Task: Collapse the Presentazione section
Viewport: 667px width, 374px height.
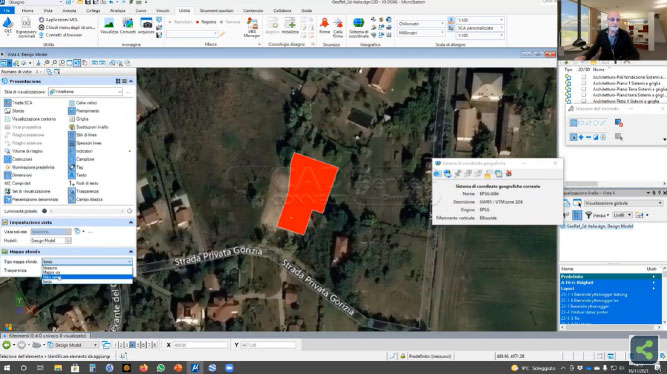Action: tap(131, 81)
